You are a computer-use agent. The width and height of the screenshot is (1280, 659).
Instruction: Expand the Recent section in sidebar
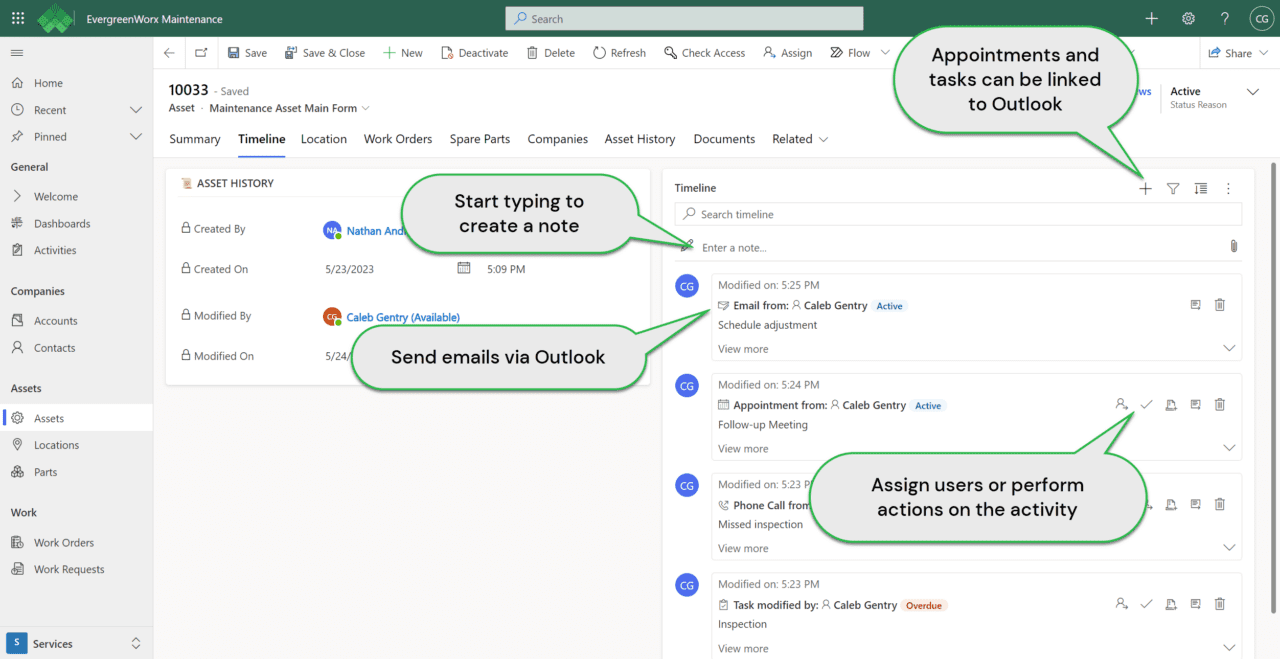tap(136, 110)
